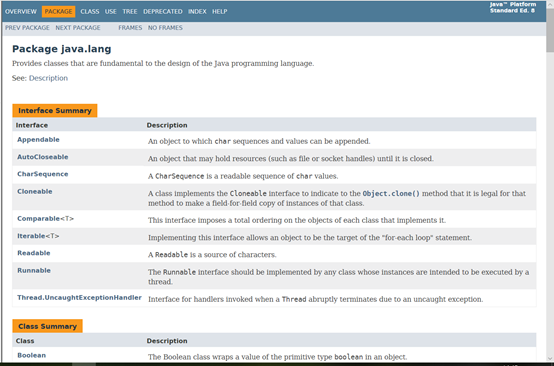Open the Readable interface page

point(34,253)
